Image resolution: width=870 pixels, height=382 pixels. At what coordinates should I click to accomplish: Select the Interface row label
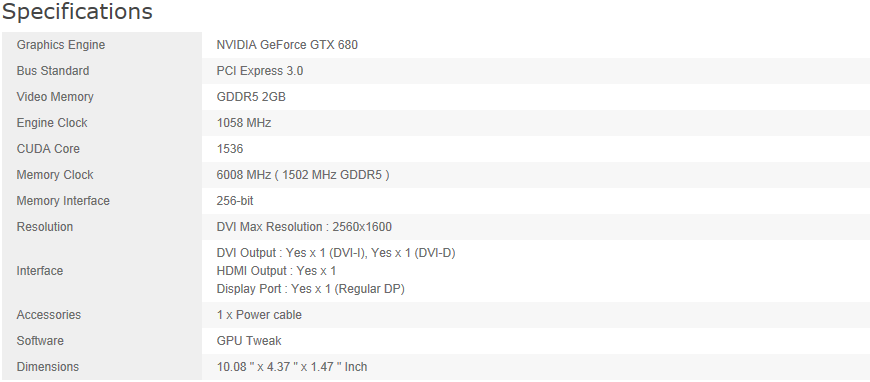[x=39, y=271]
